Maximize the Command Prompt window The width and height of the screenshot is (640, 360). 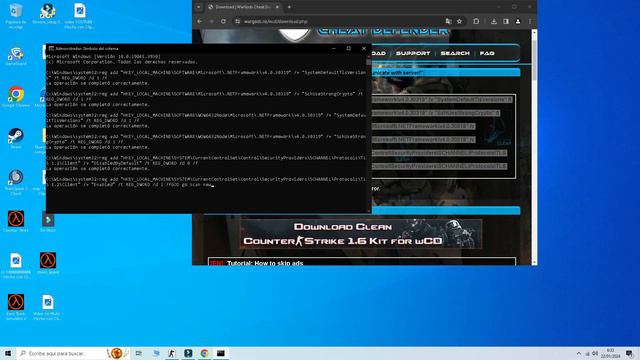[349, 48]
